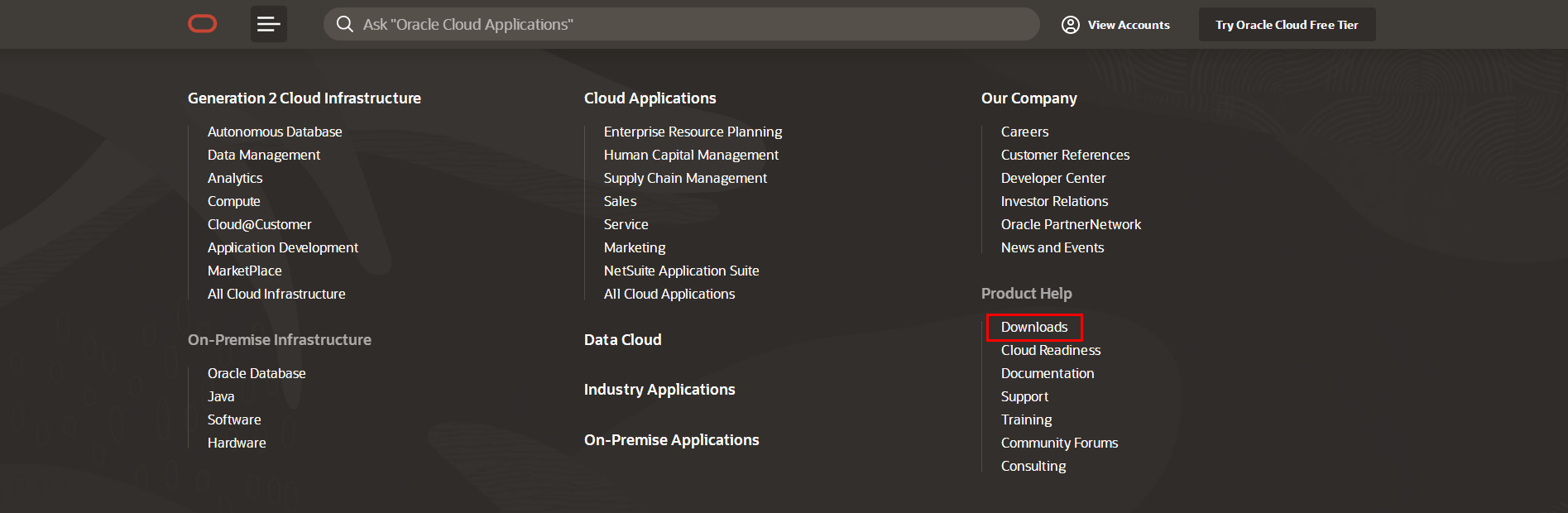Open Our Company heading

(1029, 98)
